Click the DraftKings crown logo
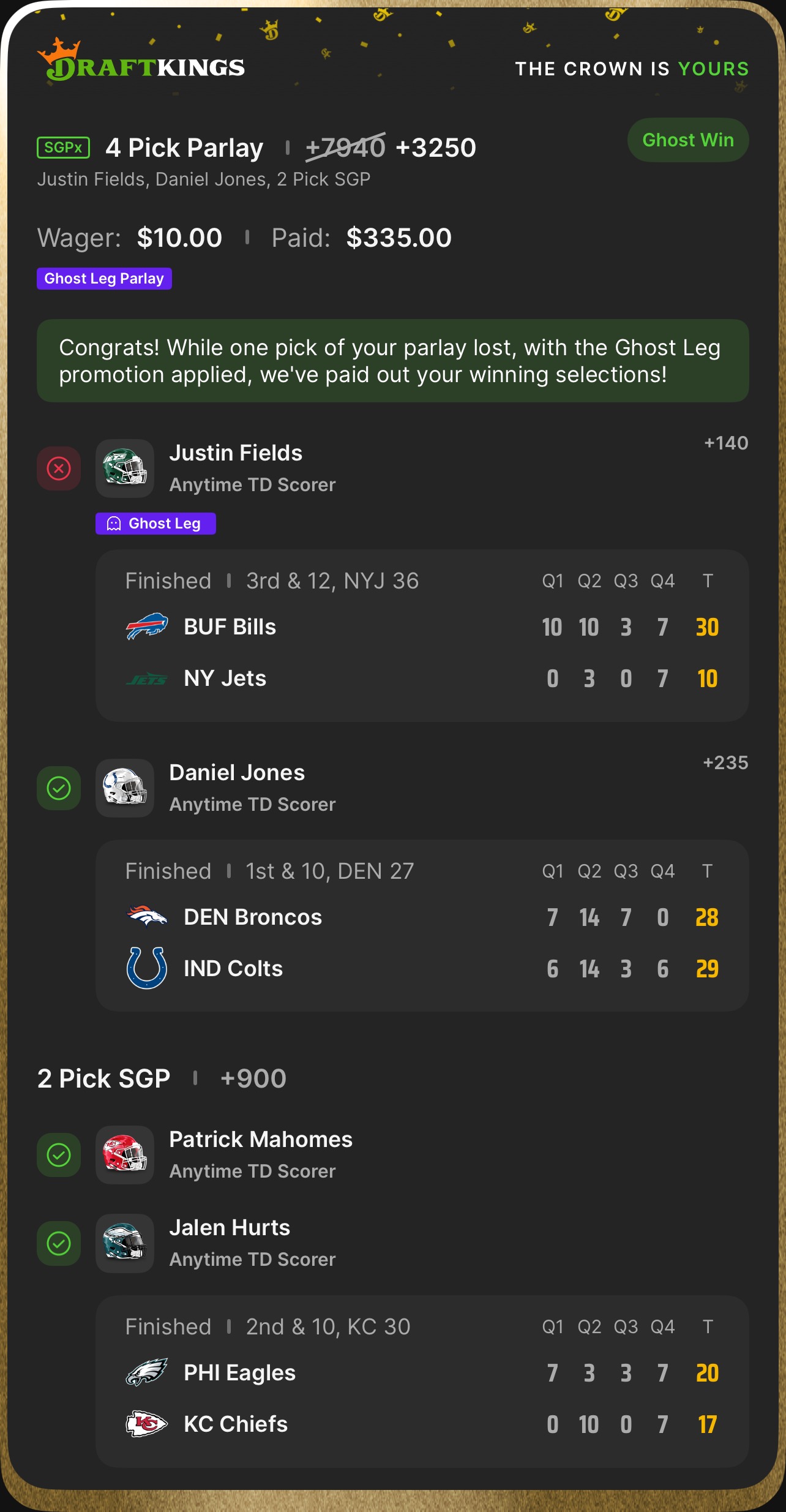The height and width of the screenshot is (1512, 786). coord(140,62)
